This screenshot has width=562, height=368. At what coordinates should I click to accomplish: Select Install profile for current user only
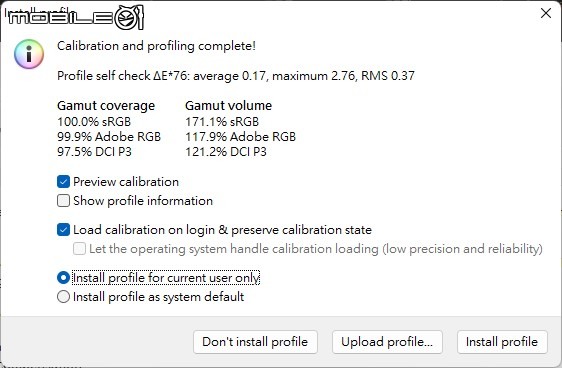pyautogui.click(x=63, y=278)
